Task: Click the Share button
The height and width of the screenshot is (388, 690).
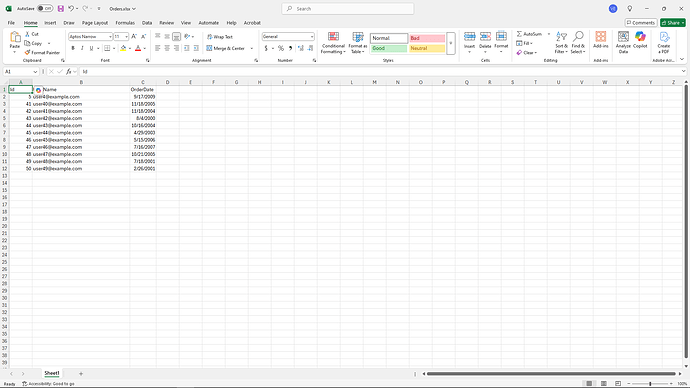Action: coord(672,23)
